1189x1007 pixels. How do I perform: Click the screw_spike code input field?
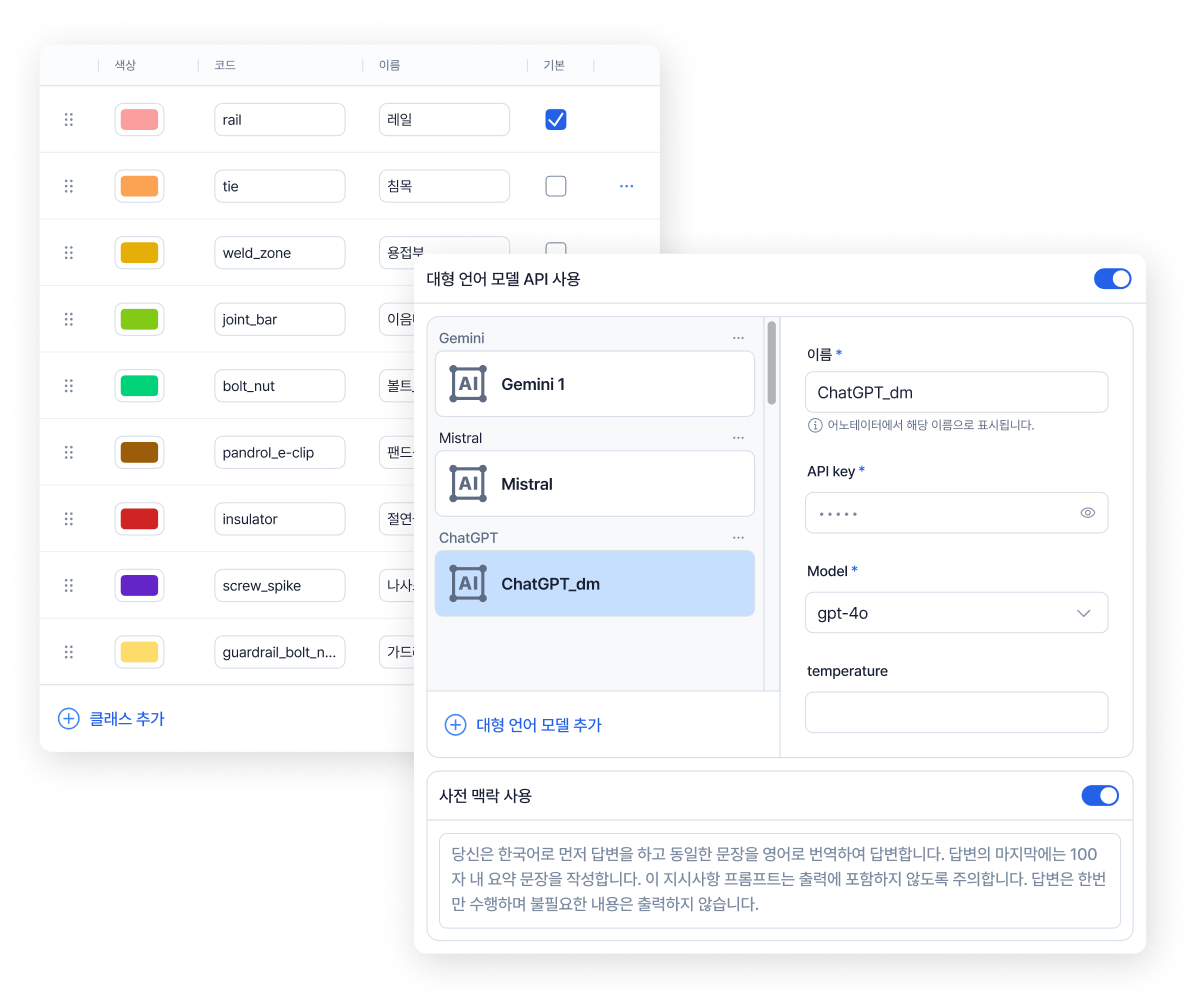click(280, 585)
